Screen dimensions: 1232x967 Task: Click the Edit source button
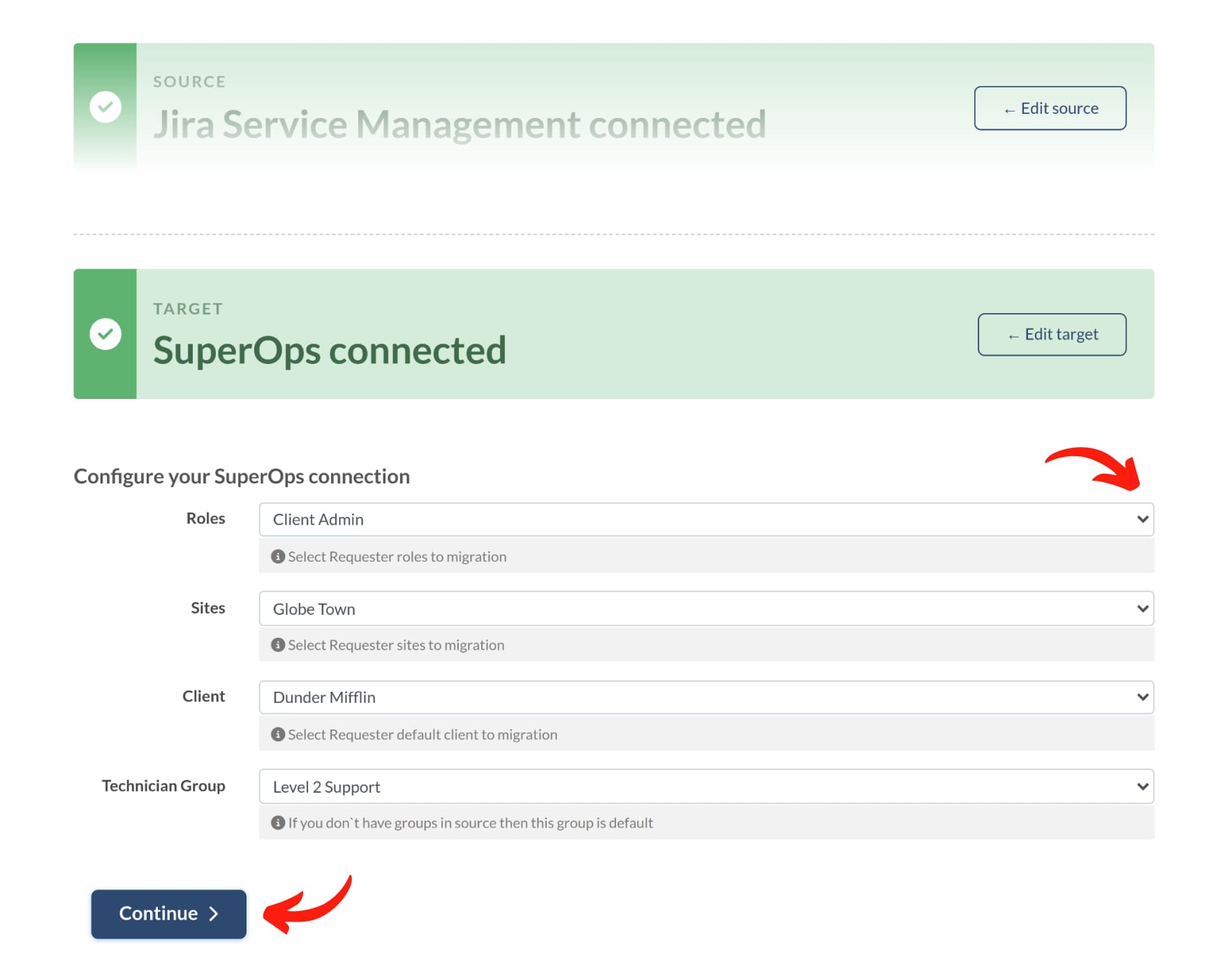point(1050,108)
